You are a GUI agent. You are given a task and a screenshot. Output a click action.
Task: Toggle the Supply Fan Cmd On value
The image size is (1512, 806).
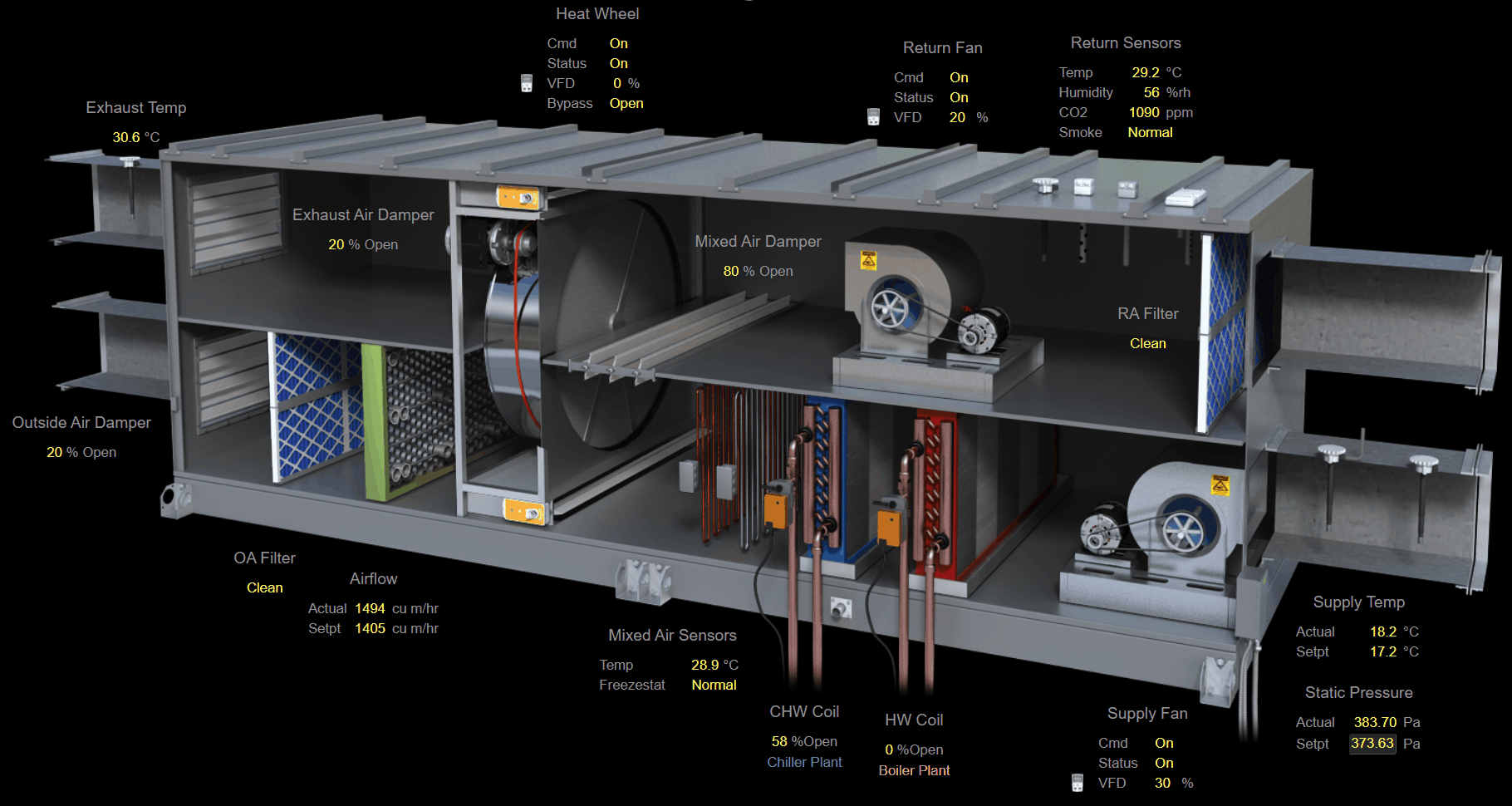click(1164, 743)
